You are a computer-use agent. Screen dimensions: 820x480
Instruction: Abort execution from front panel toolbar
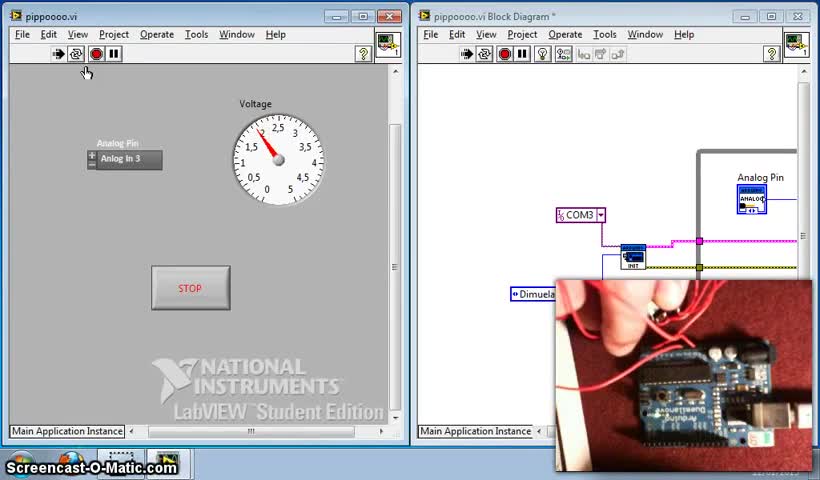(x=96, y=54)
